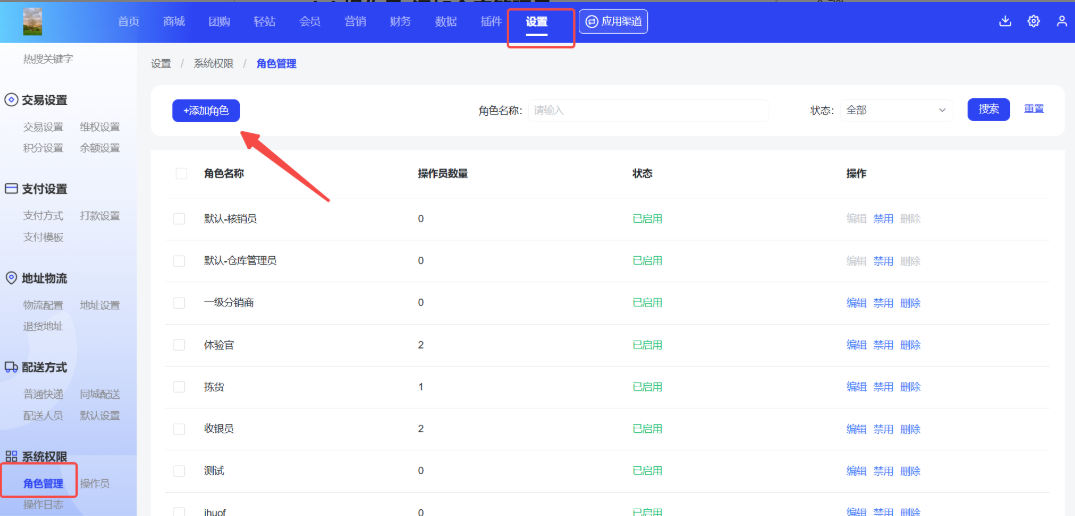
Task: Click the store logo thumbnail
Action: (33, 21)
